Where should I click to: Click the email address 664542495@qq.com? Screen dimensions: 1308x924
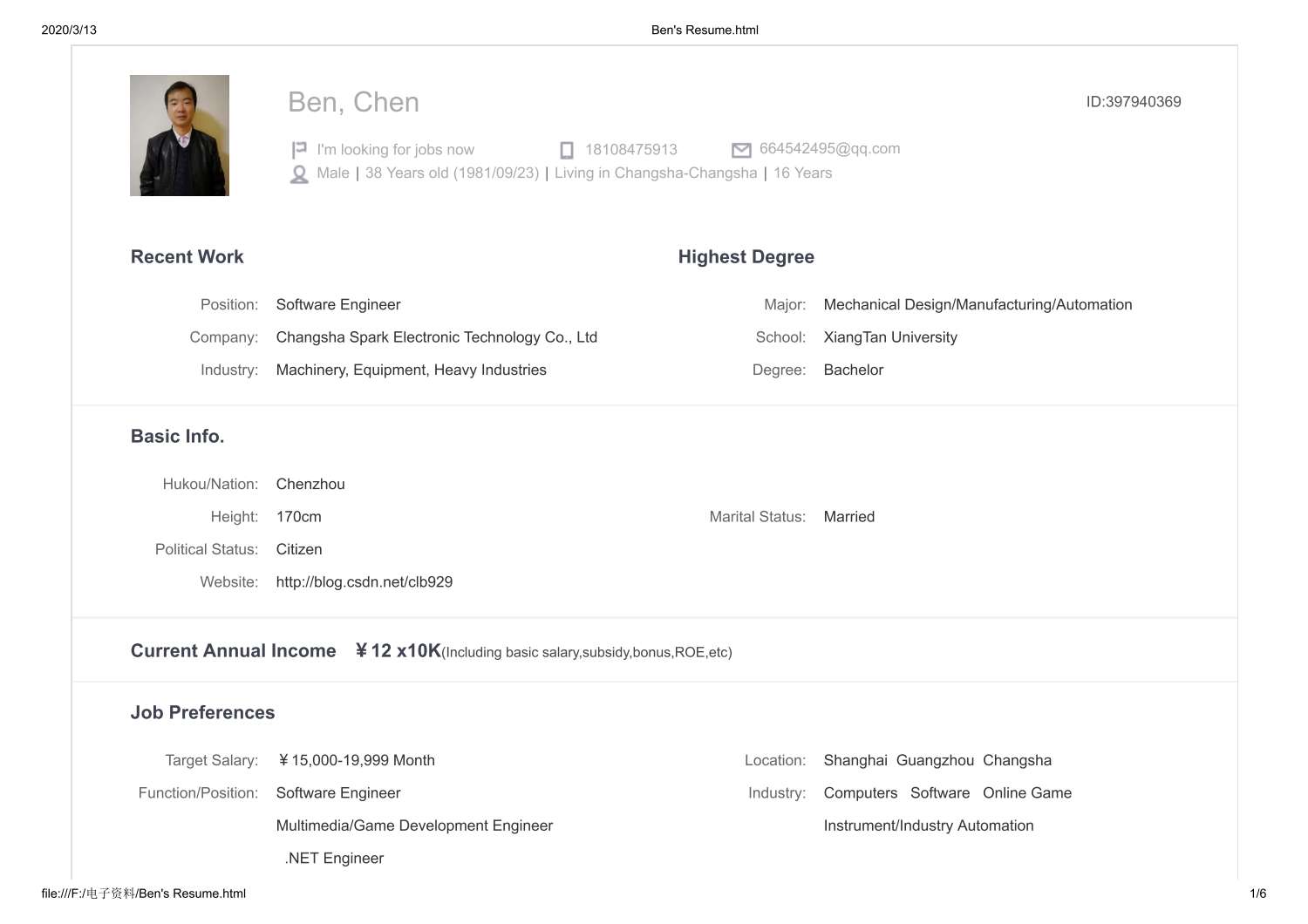point(829,148)
